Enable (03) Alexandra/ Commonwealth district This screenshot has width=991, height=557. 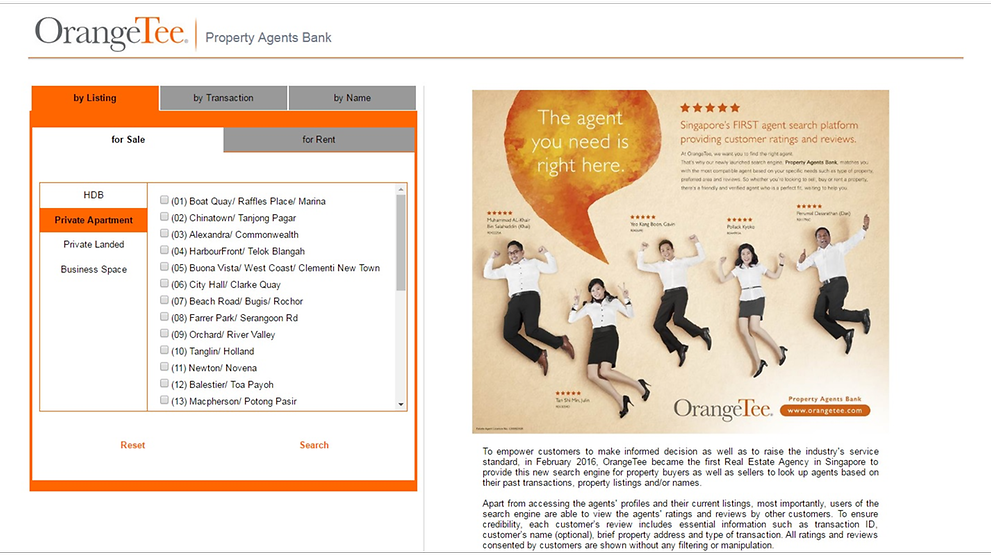(164, 233)
